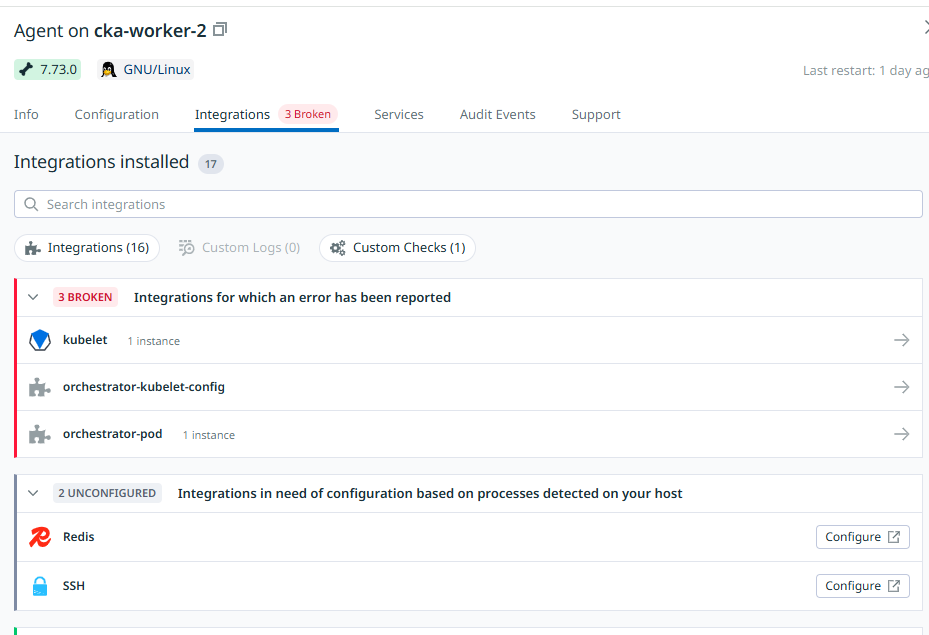This screenshot has height=635, width=929.
Task: Click the orchestrator-pod puzzle piece icon
Action: pyautogui.click(x=40, y=435)
